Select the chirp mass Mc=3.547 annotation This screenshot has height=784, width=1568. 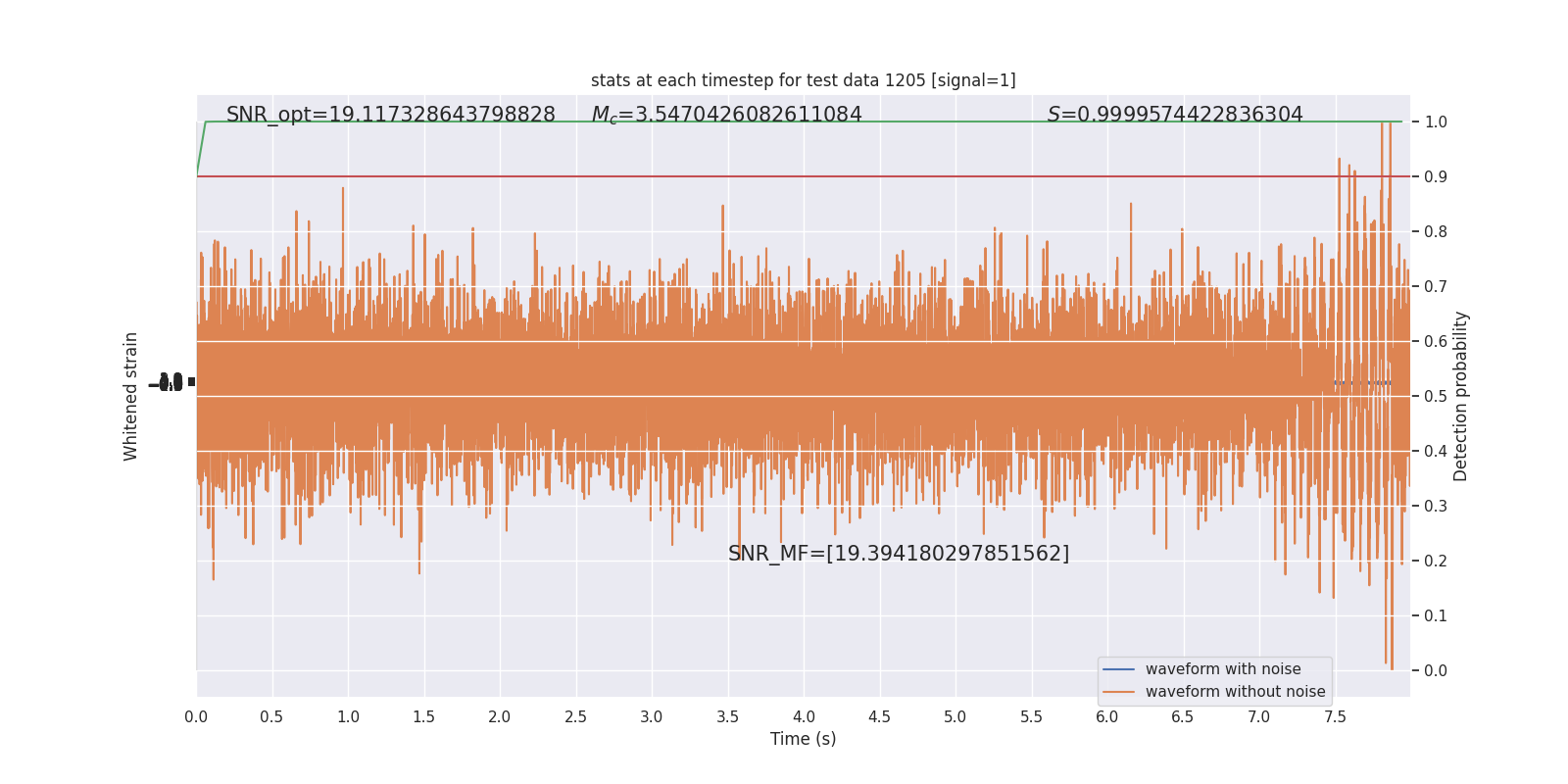tap(726, 115)
